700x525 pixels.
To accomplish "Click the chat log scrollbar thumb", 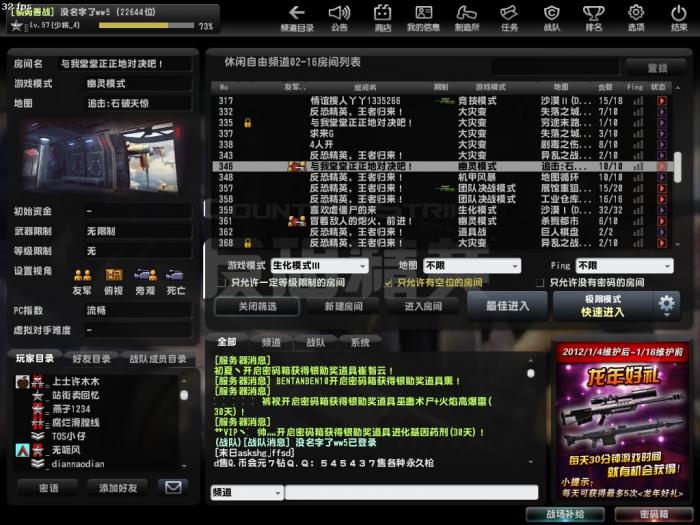I will pos(530,373).
